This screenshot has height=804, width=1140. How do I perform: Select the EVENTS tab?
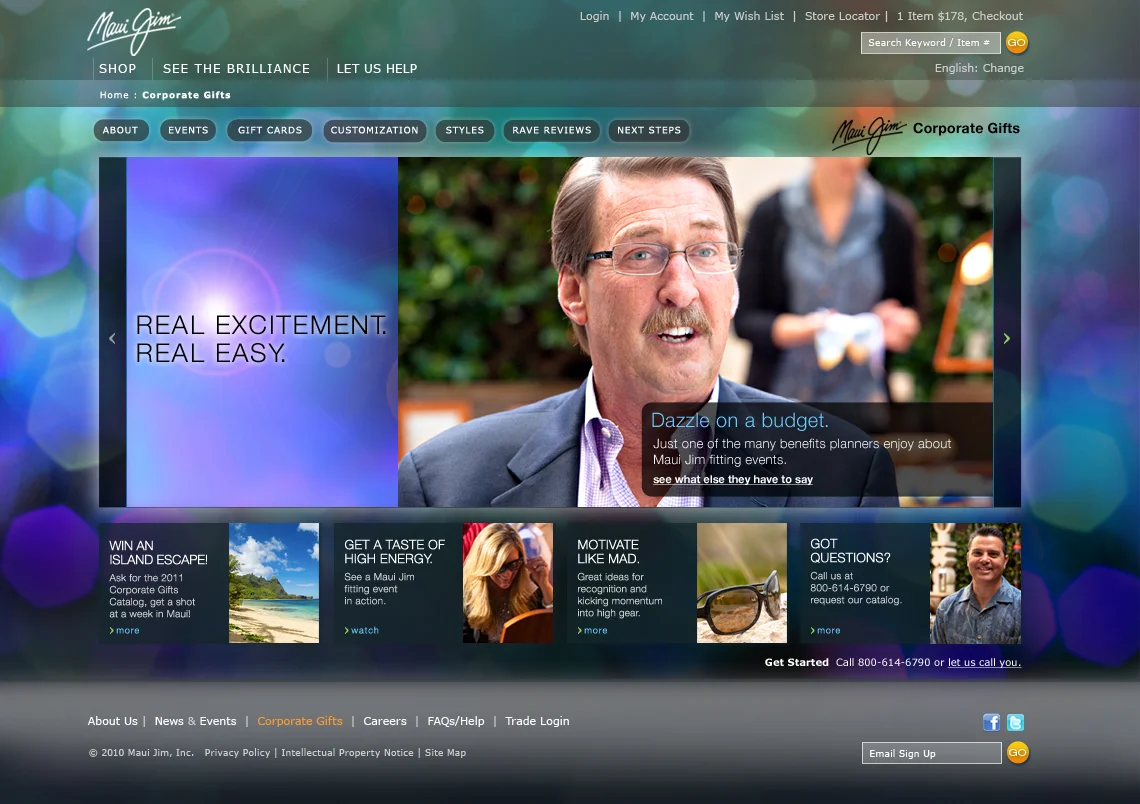click(188, 130)
